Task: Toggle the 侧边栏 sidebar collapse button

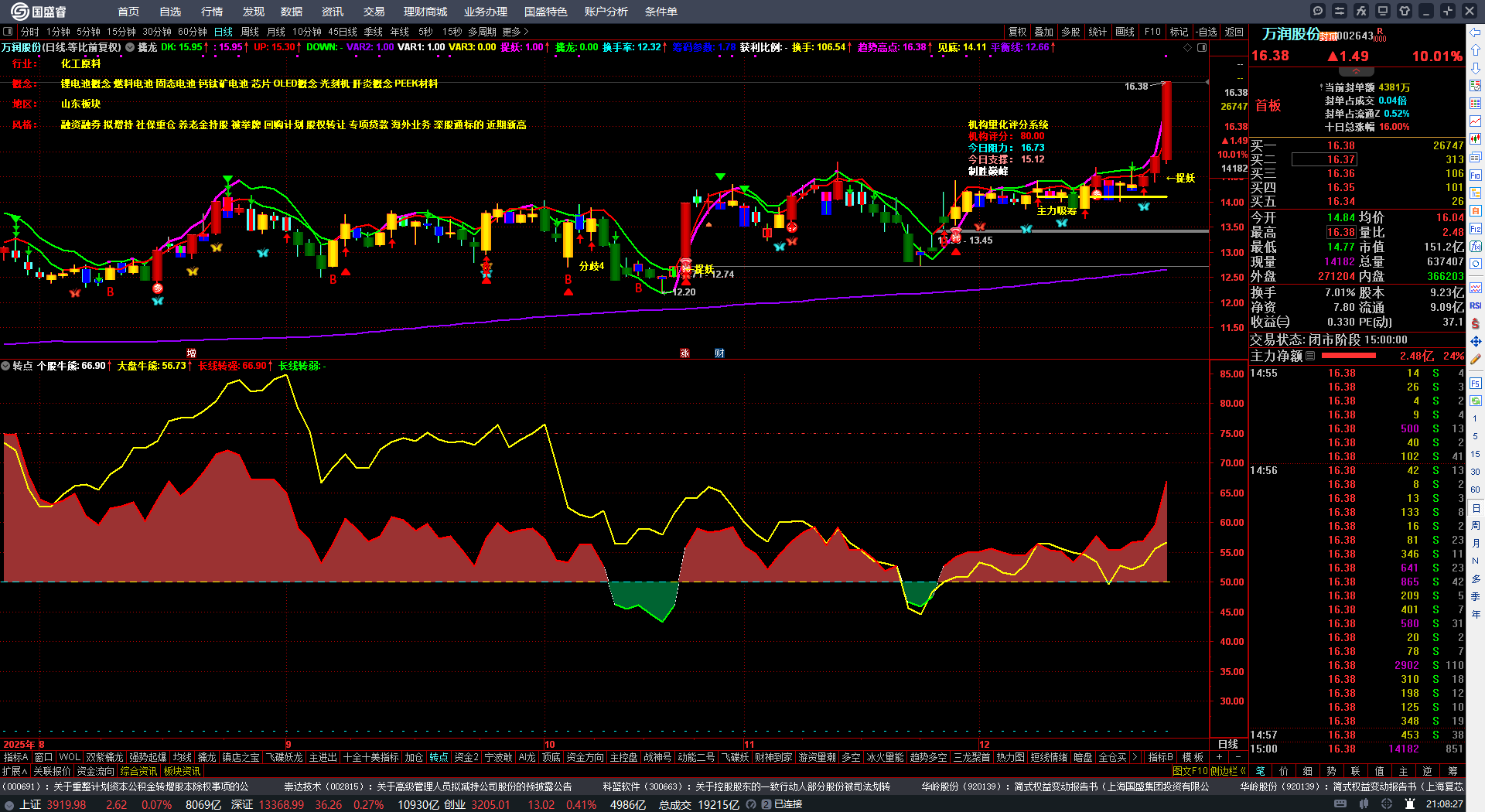Action: [x=1228, y=771]
